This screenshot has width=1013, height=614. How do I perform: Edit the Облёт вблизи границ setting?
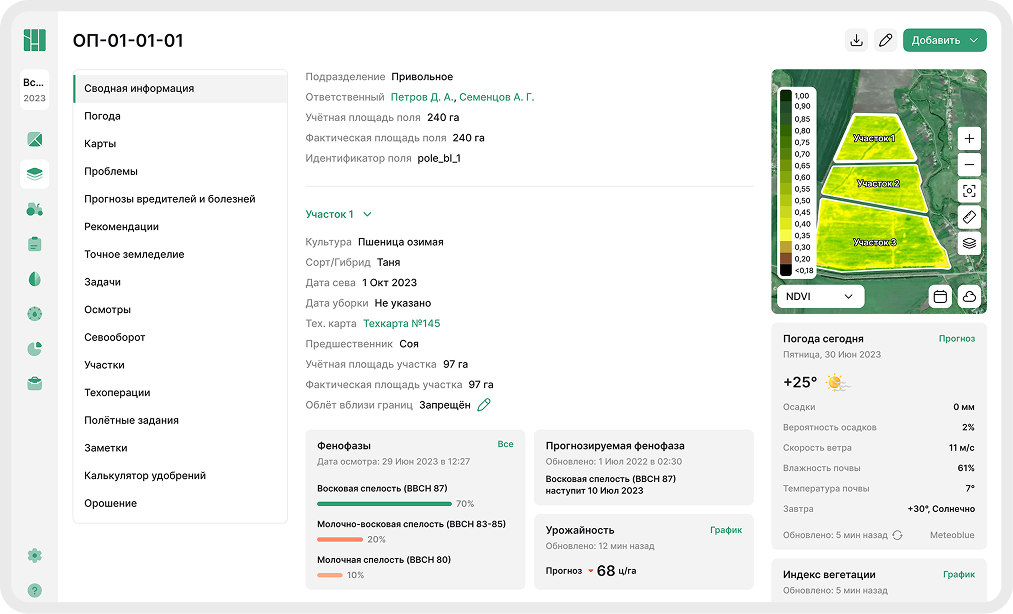pyautogui.click(x=484, y=405)
